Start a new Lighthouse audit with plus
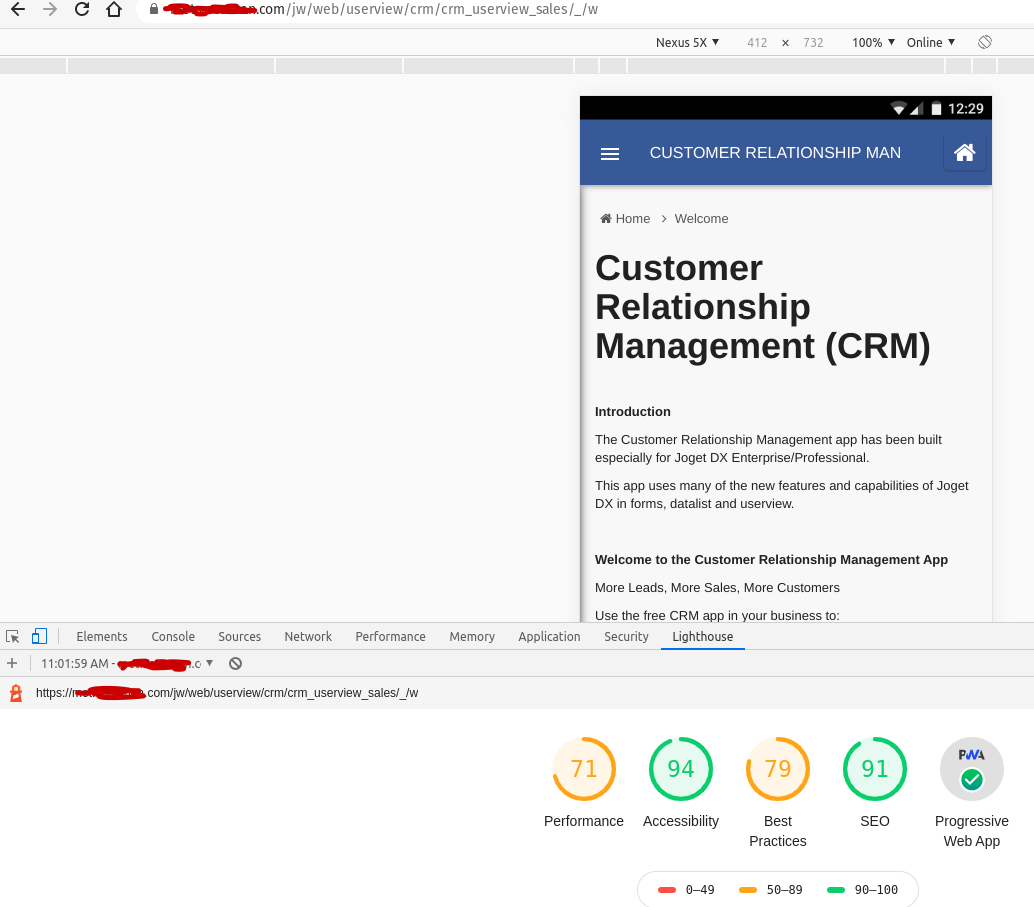The image size is (1034, 907). [12, 664]
